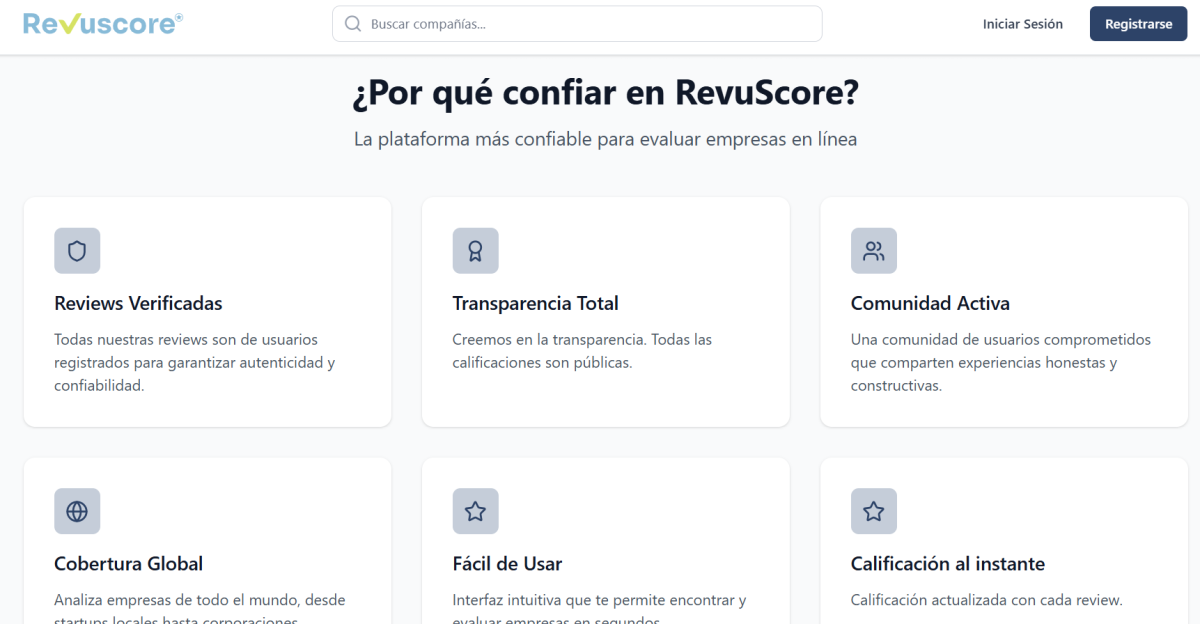
Task: Click the community users icon on Comunidad Activa
Action: pyautogui.click(x=873, y=251)
